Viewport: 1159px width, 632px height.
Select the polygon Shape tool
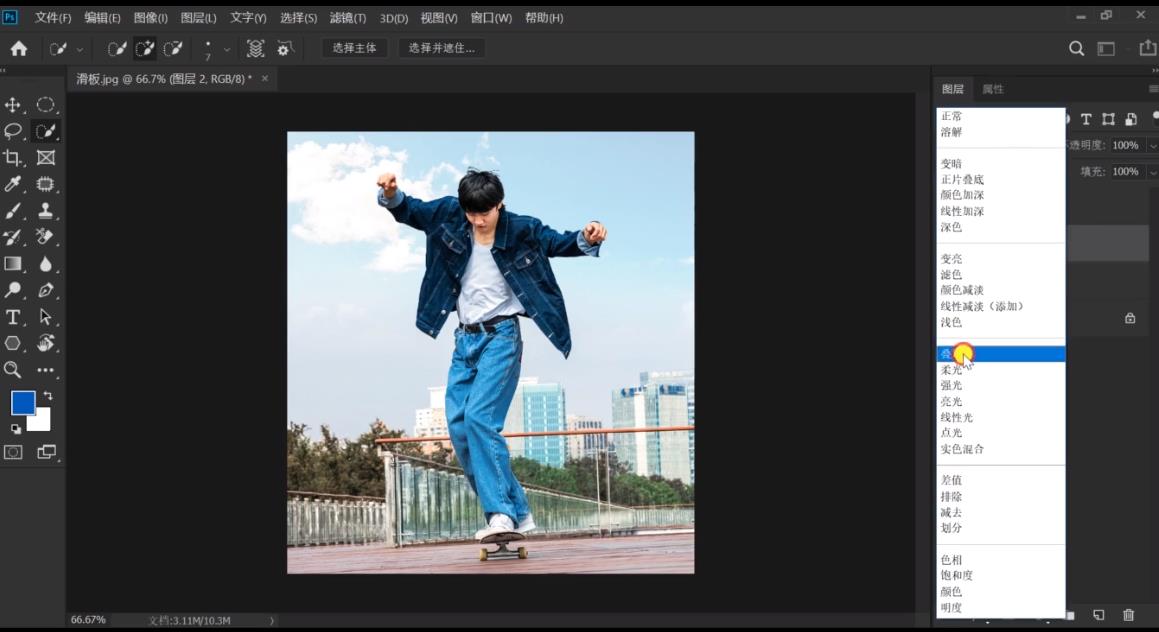click(13, 343)
